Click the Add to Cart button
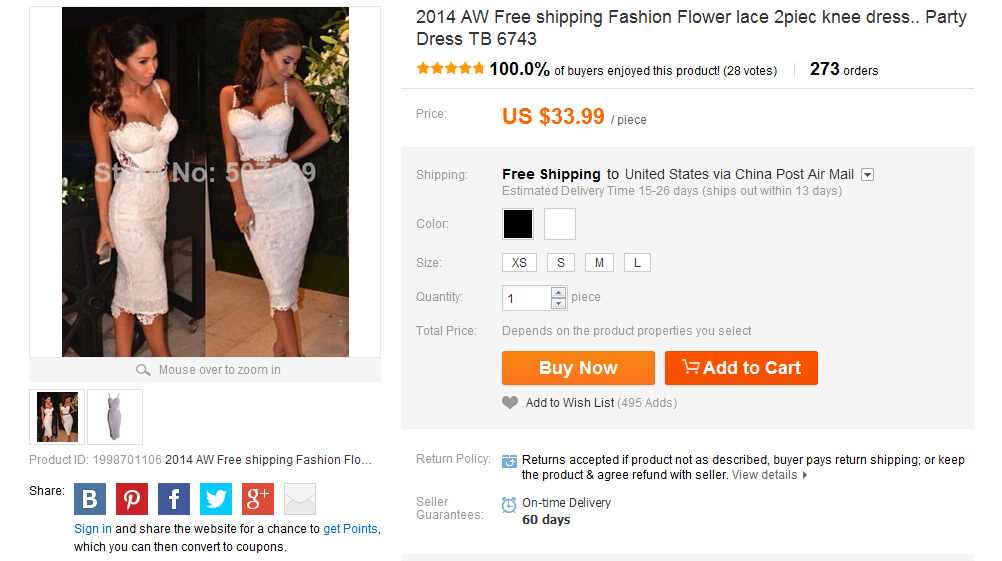 (741, 368)
